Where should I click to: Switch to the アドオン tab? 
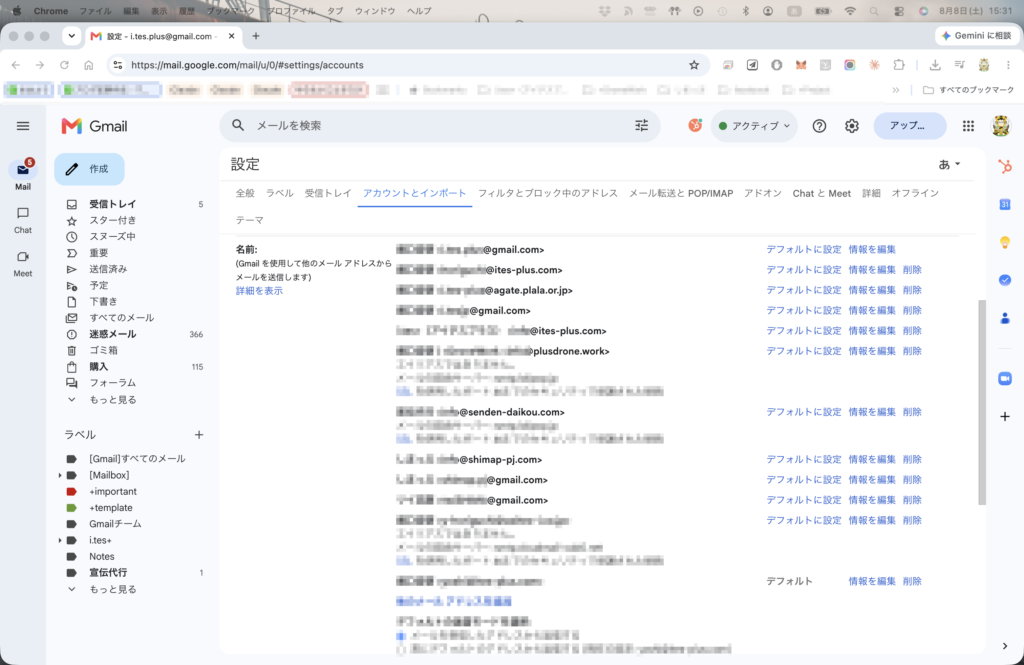(x=763, y=193)
